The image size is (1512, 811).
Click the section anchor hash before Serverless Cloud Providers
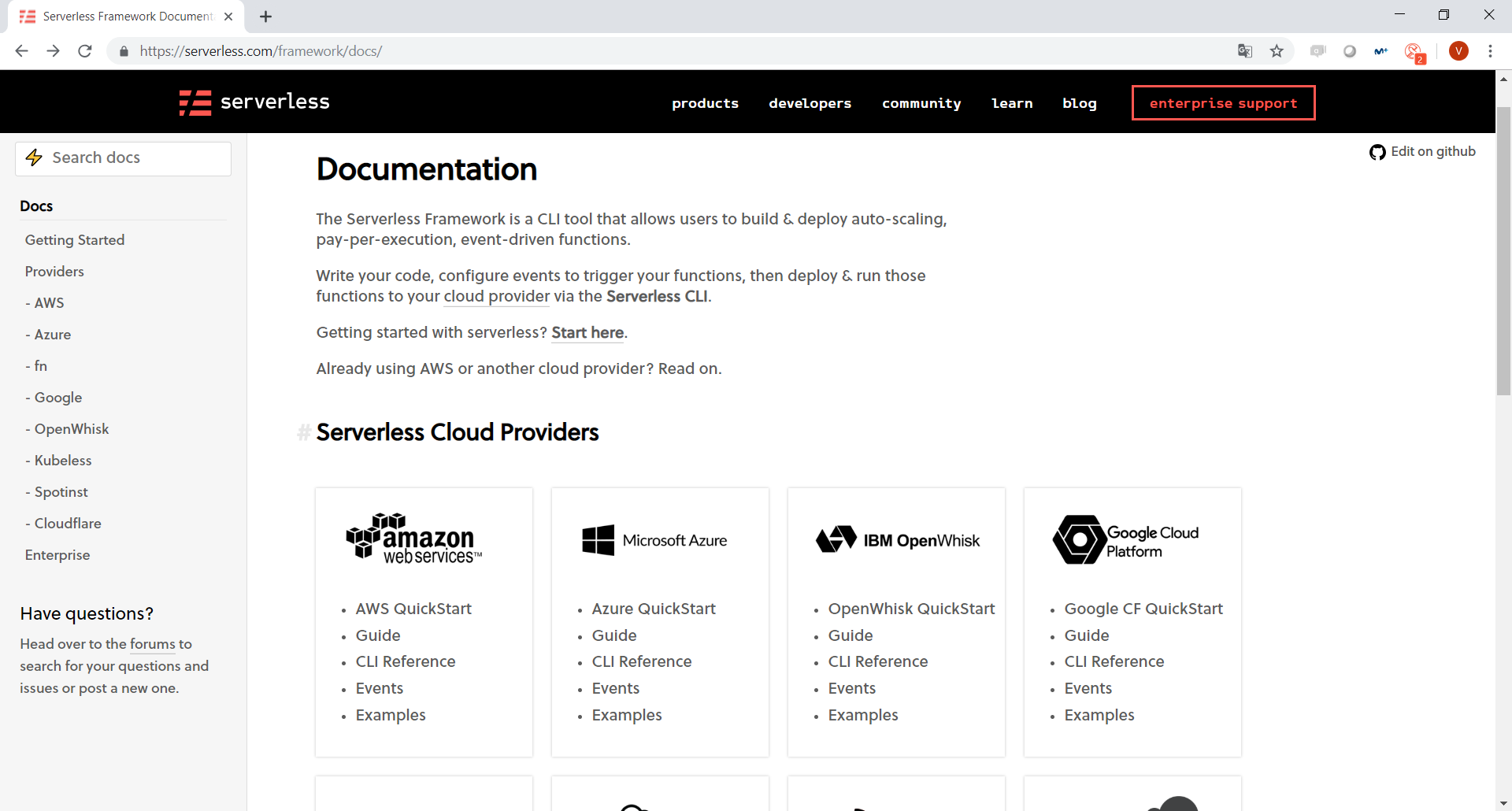pyautogui.click(x=303, y=432)
